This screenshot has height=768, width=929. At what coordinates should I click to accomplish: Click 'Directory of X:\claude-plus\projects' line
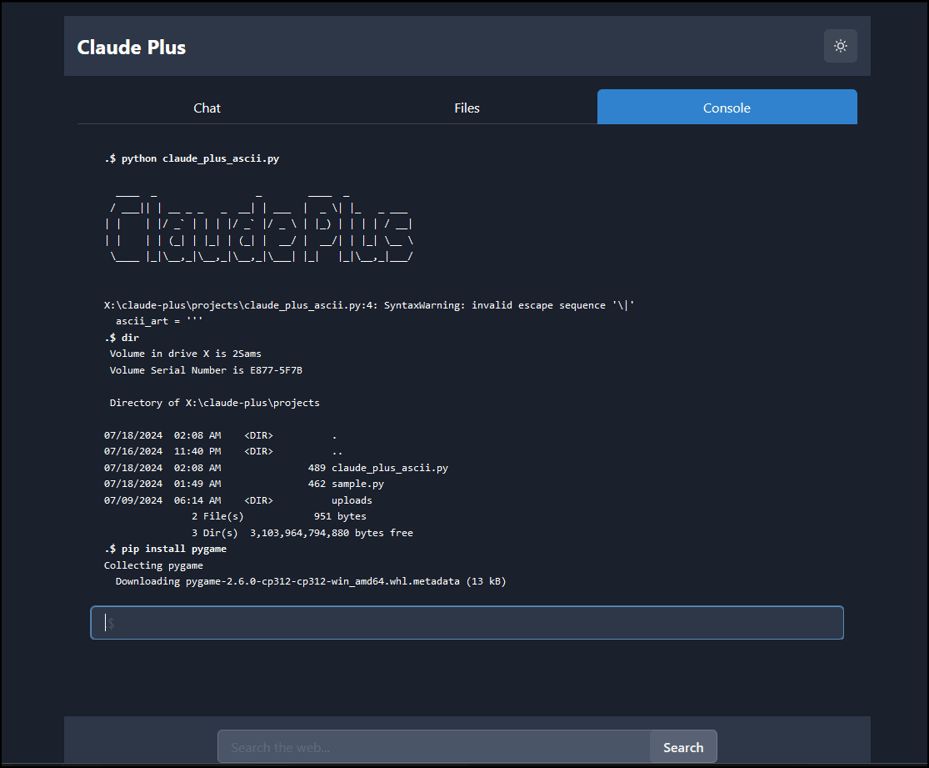pyautogui.click(x=214, y=403)
